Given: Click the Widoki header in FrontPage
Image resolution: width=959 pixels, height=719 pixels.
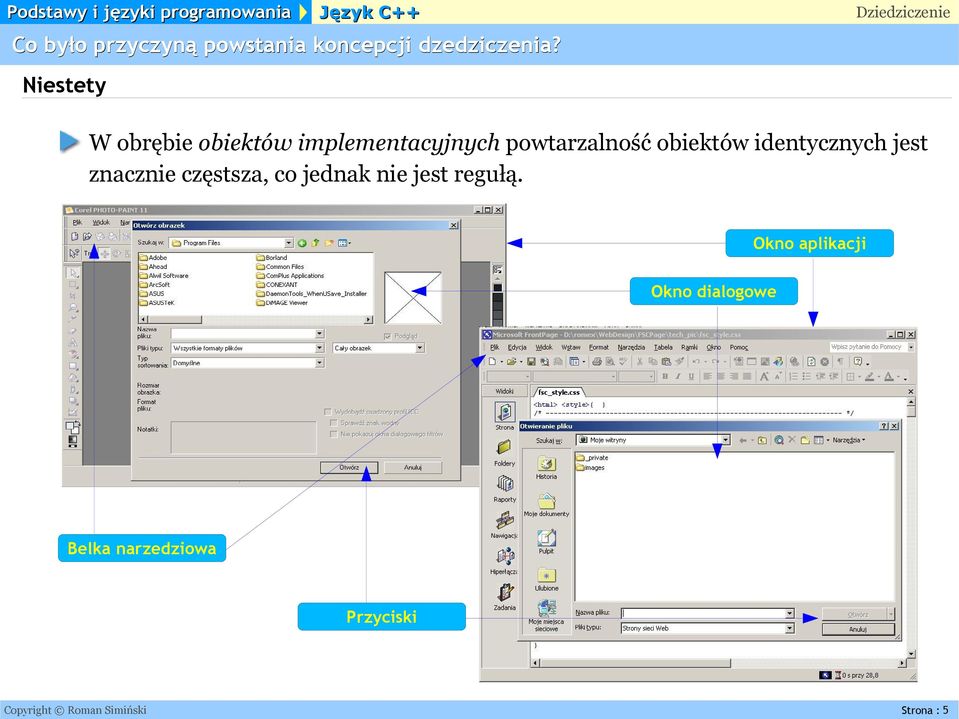Looking at the screenshot, I should coord(505,391).
